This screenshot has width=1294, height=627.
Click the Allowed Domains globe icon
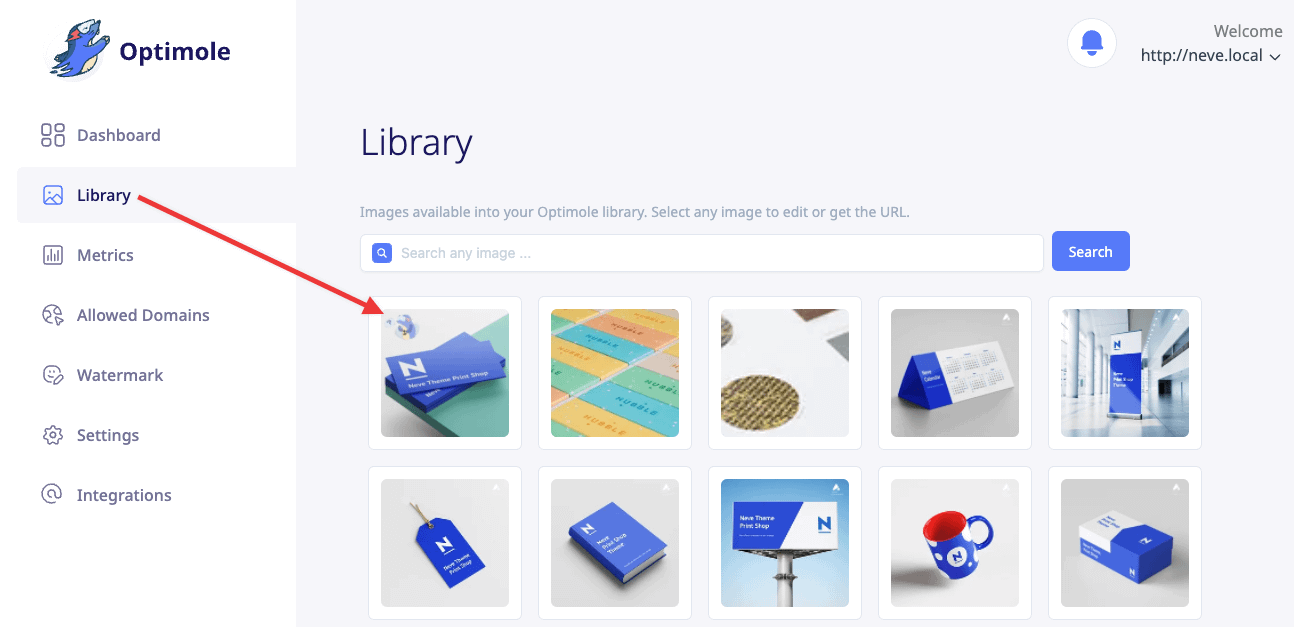click(53, 315)
